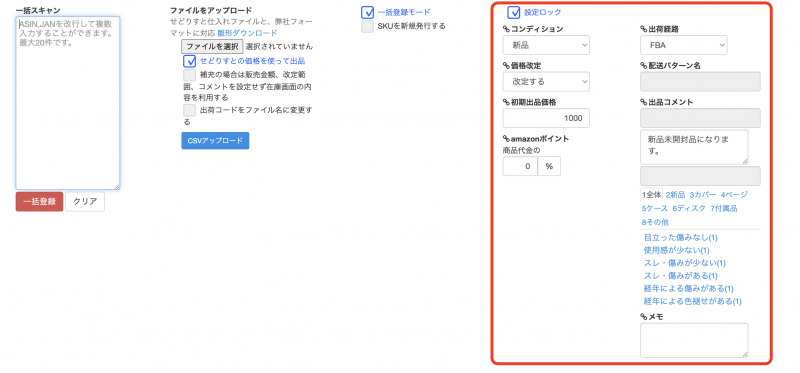Insert comment 経年による色褪せがある(1)
800x373 pixels.
(x=693, y=302)
